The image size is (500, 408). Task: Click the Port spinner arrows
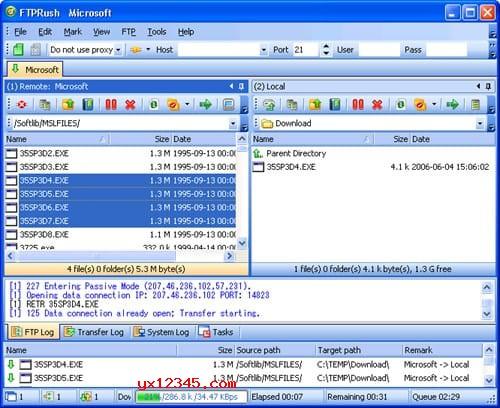tap(326, 50)
